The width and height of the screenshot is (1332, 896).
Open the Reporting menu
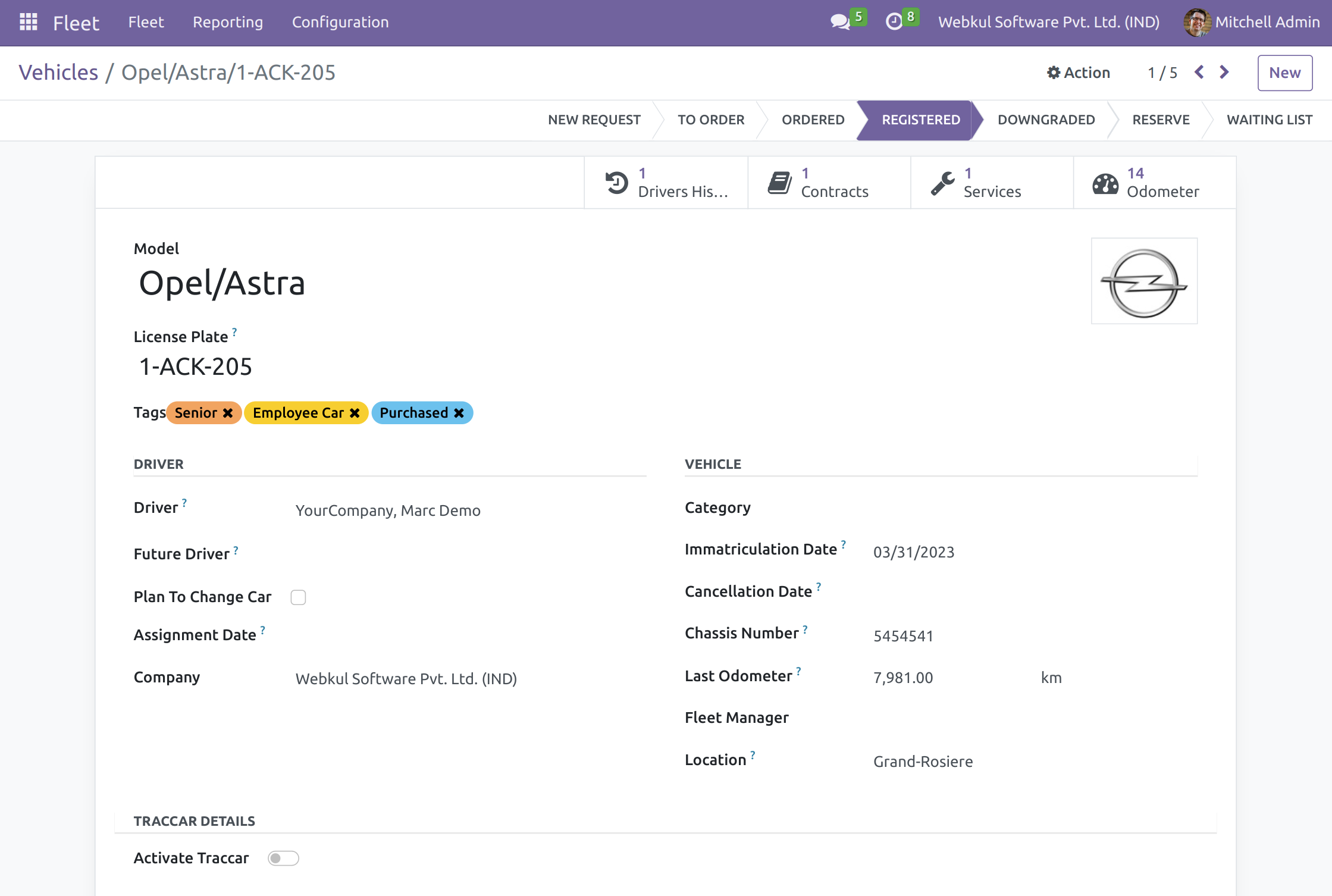pos(227,22)
